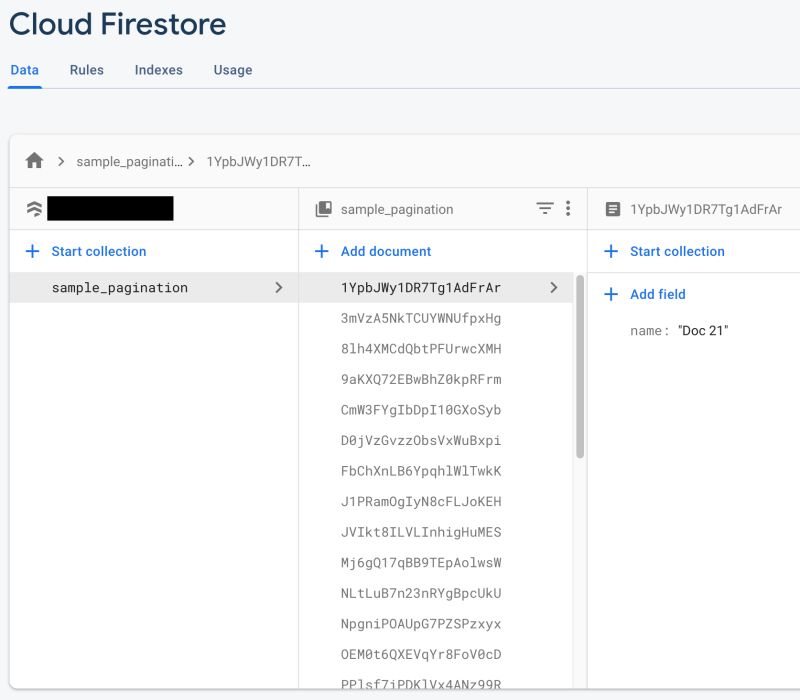Open the filter documents icon
This screenshot has height=700, width=800.
pyautogui.click(x=544, y=208)
